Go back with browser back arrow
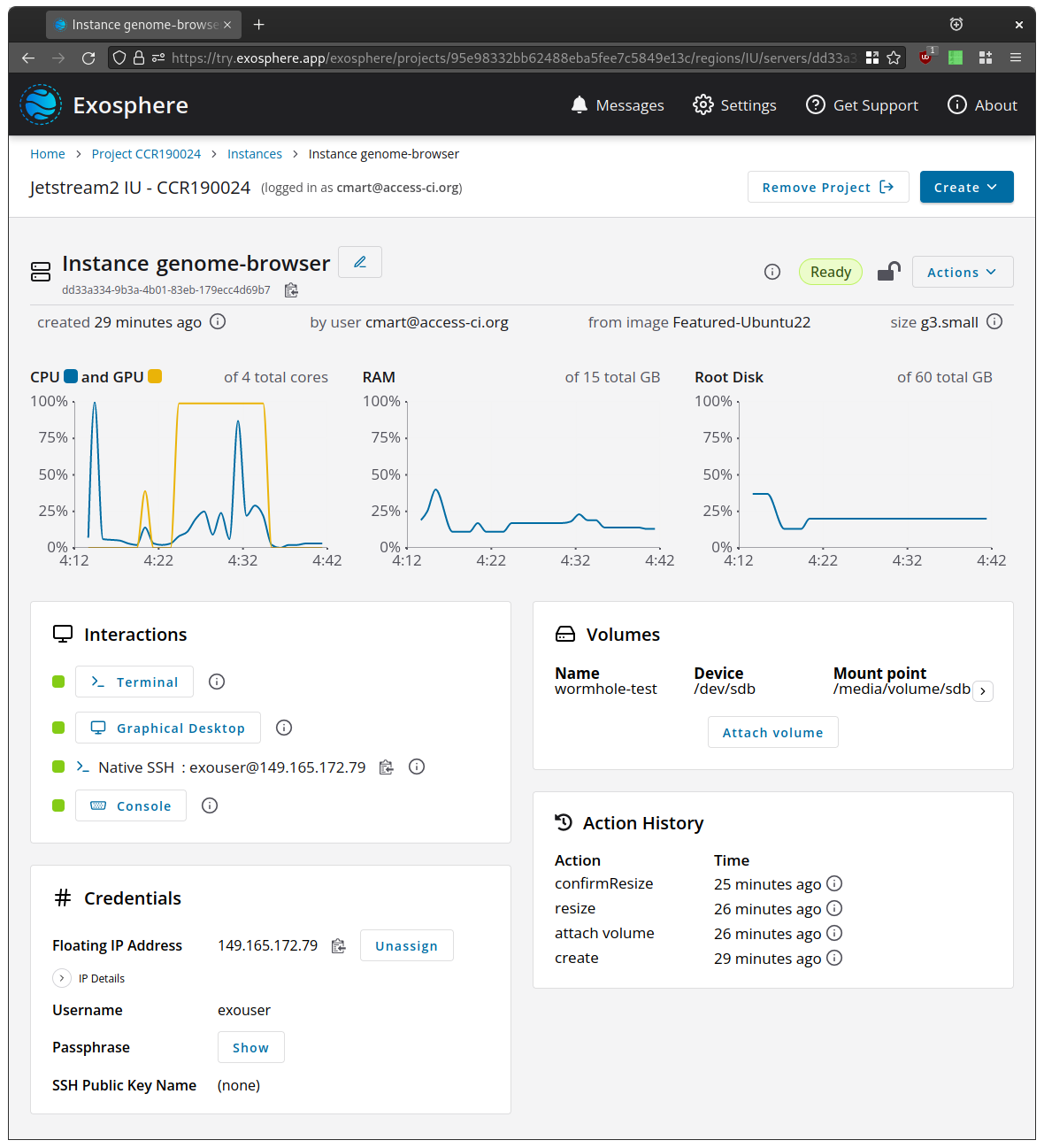This screenshot has width=1044, height=1148. pos(28,58)
